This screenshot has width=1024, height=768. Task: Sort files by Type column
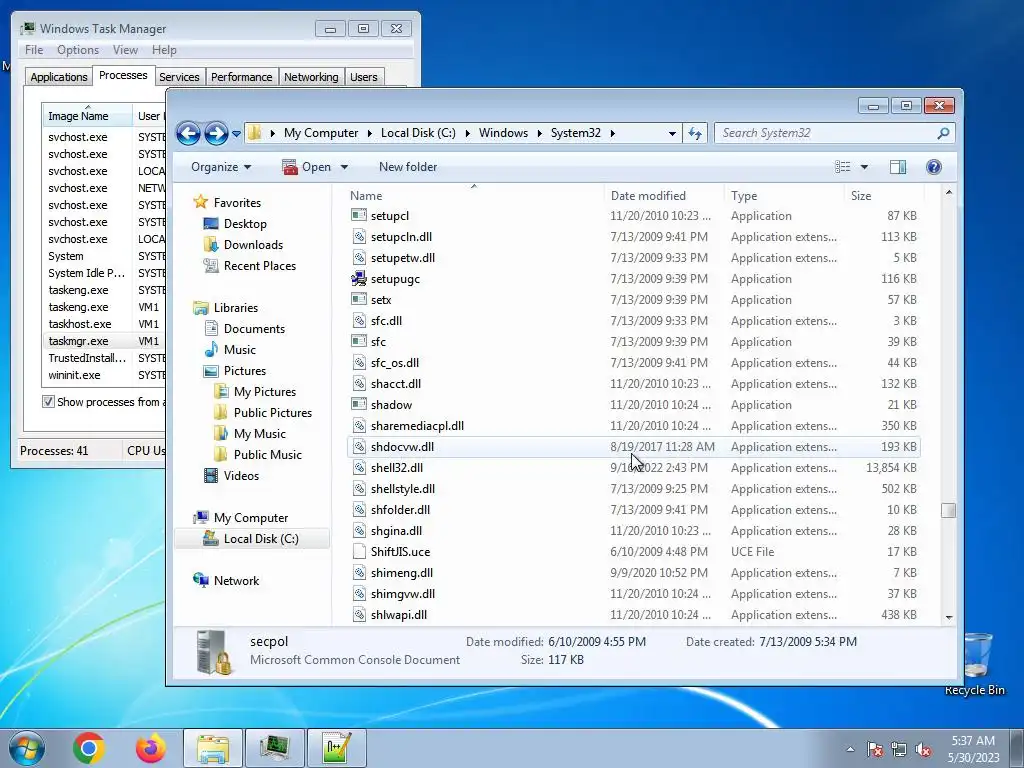click(x=784, y=196)
